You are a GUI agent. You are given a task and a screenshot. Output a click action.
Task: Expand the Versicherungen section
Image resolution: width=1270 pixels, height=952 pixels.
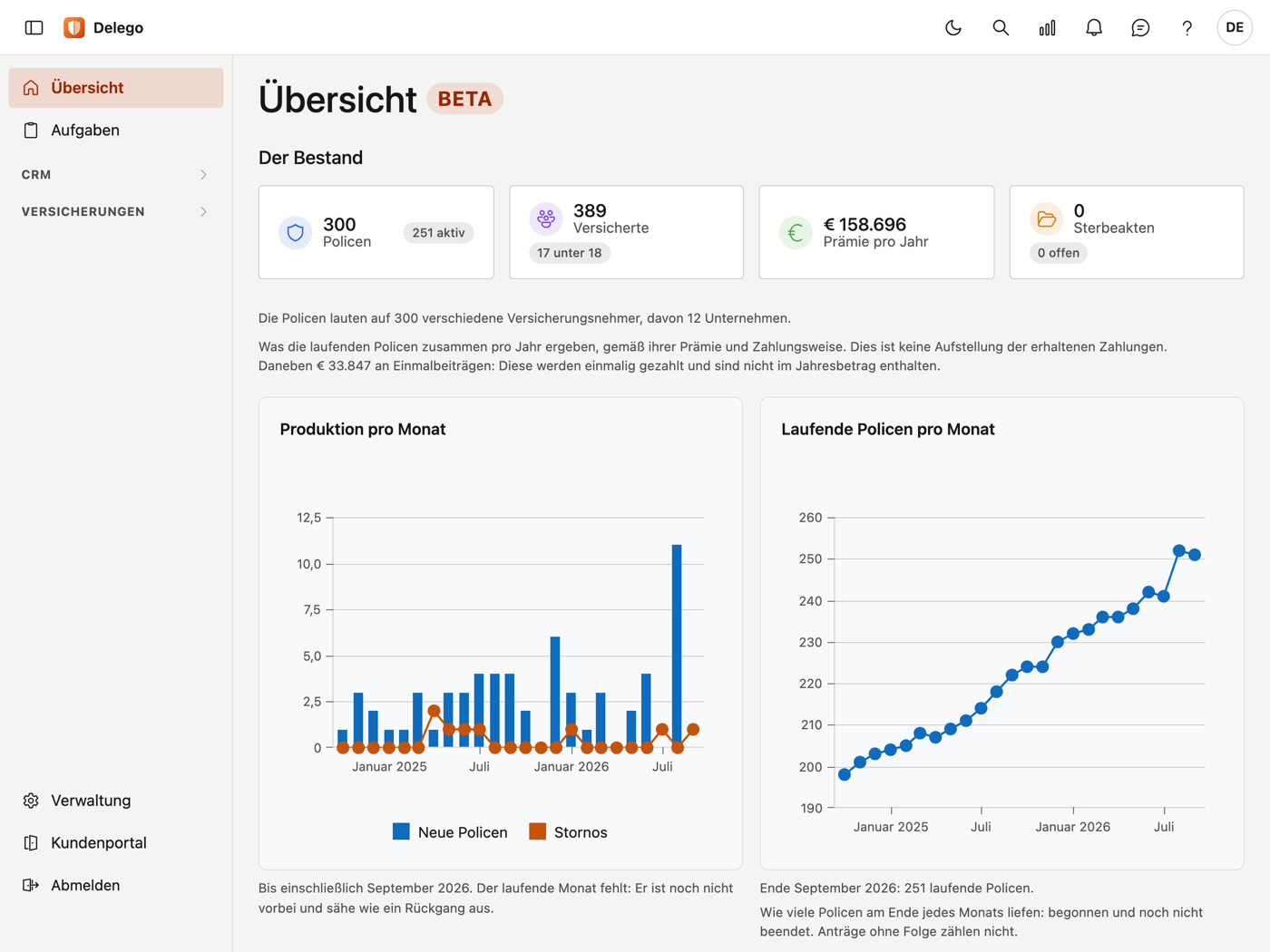coord(116,212)
